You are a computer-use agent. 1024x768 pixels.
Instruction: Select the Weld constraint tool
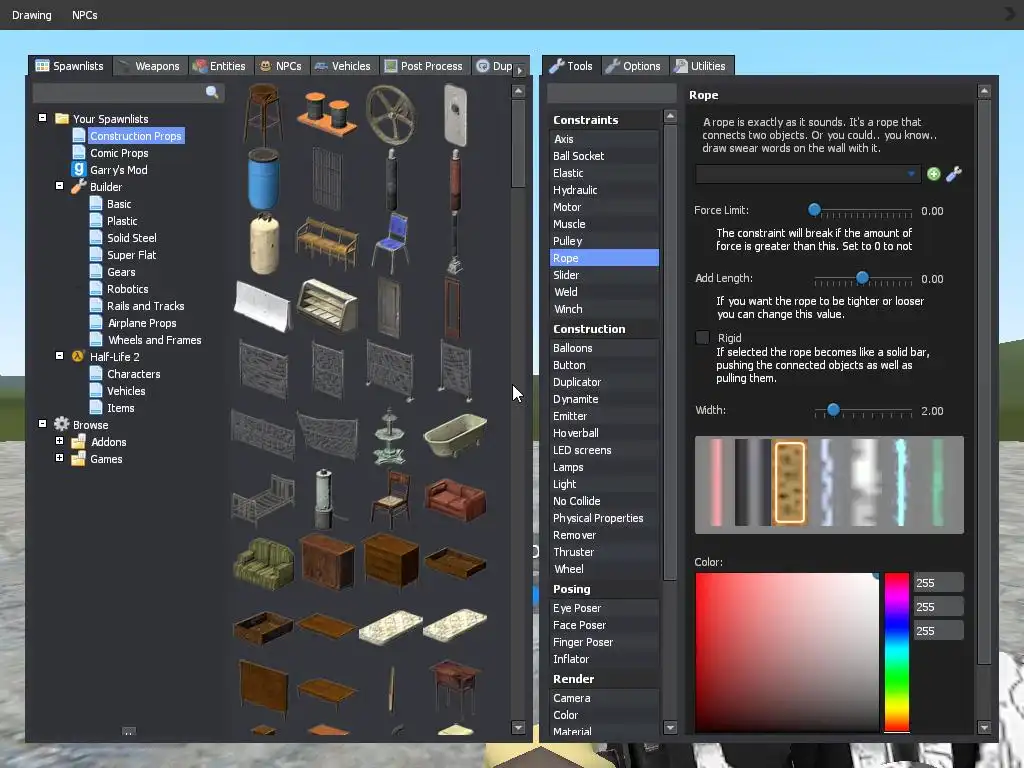604,292
